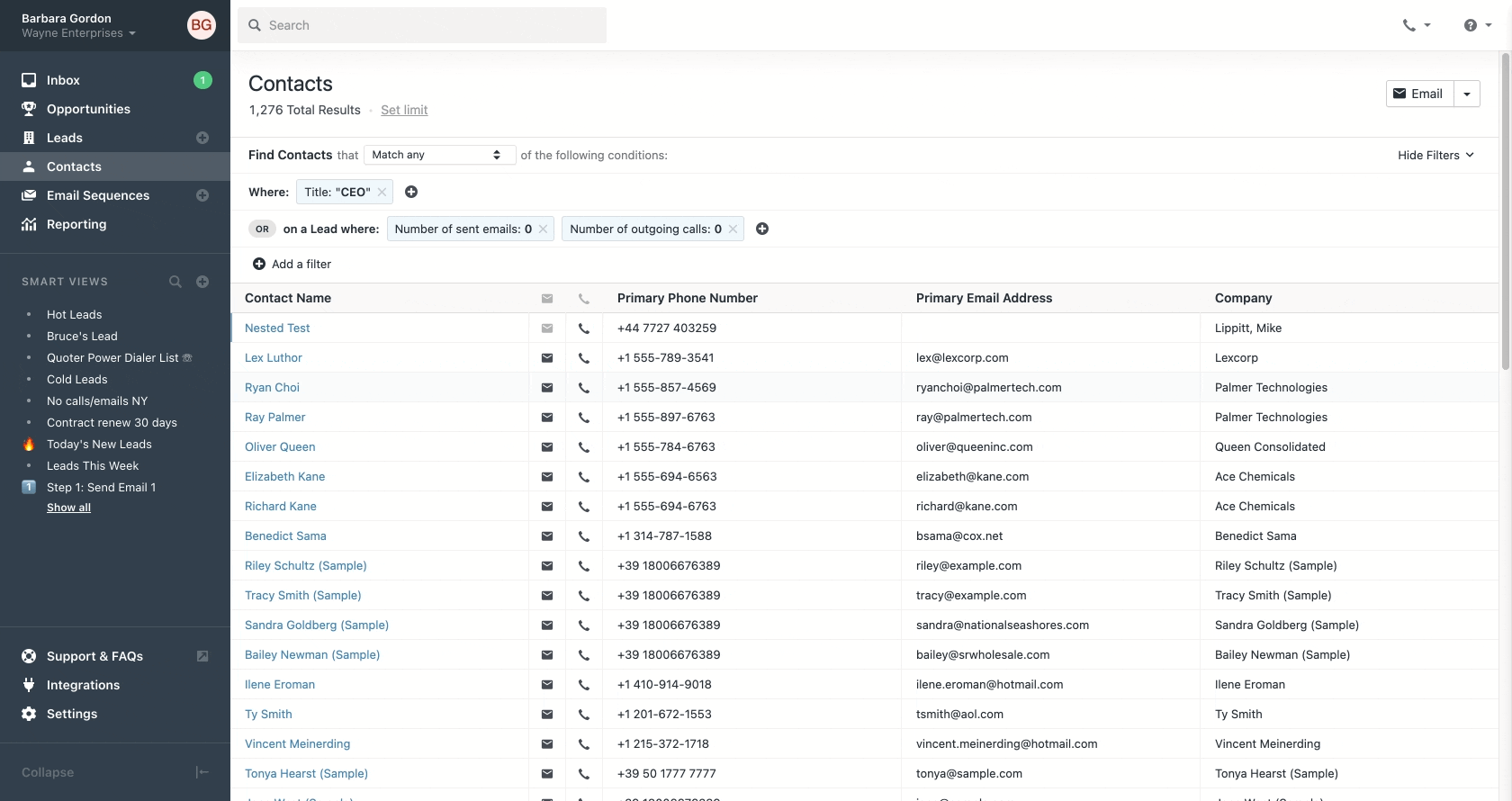
Task: Click email icon in Riley Schultz row
Action: [x=547, y=566]
